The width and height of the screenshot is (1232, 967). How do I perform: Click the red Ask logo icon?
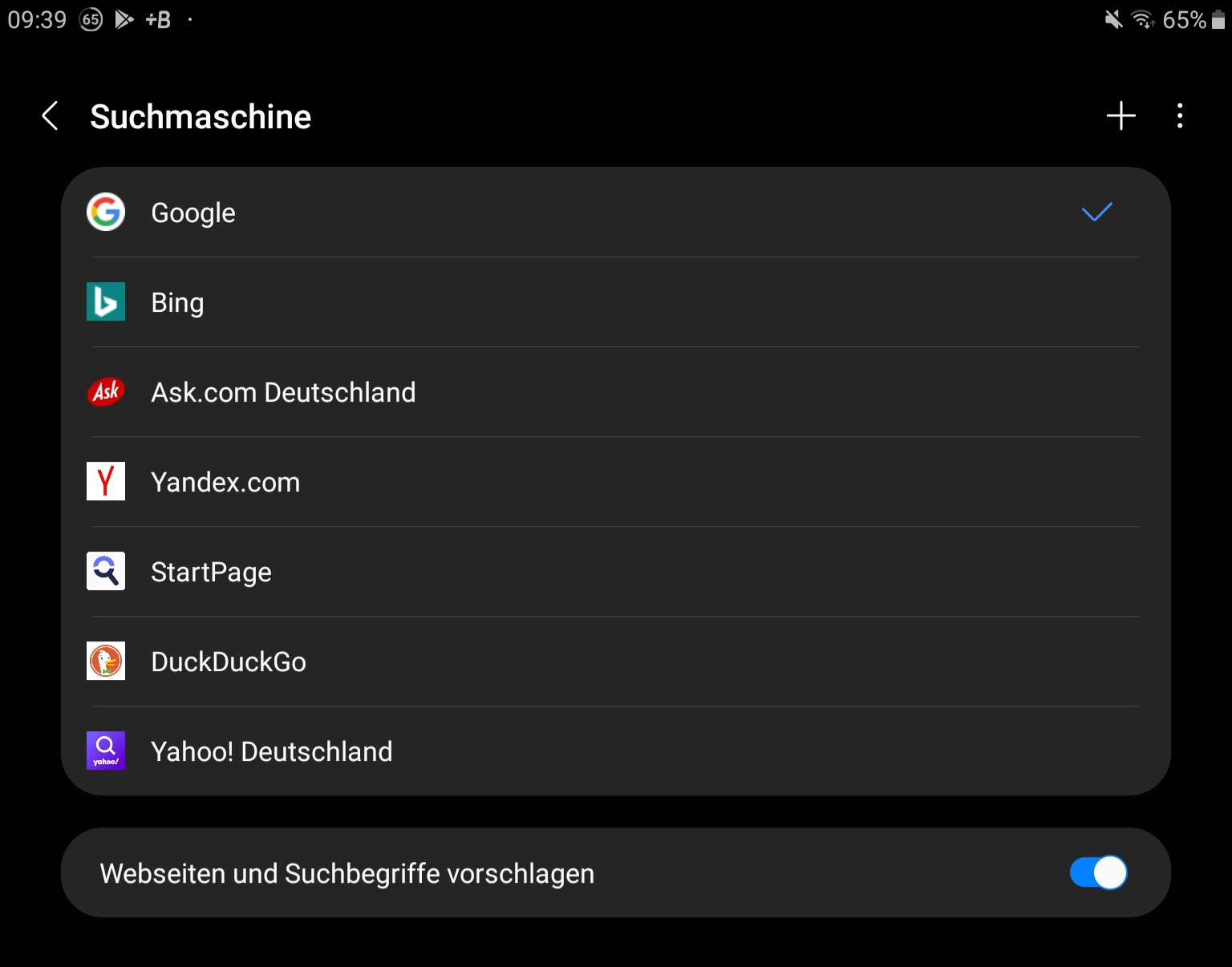click(x=106, y=392)
